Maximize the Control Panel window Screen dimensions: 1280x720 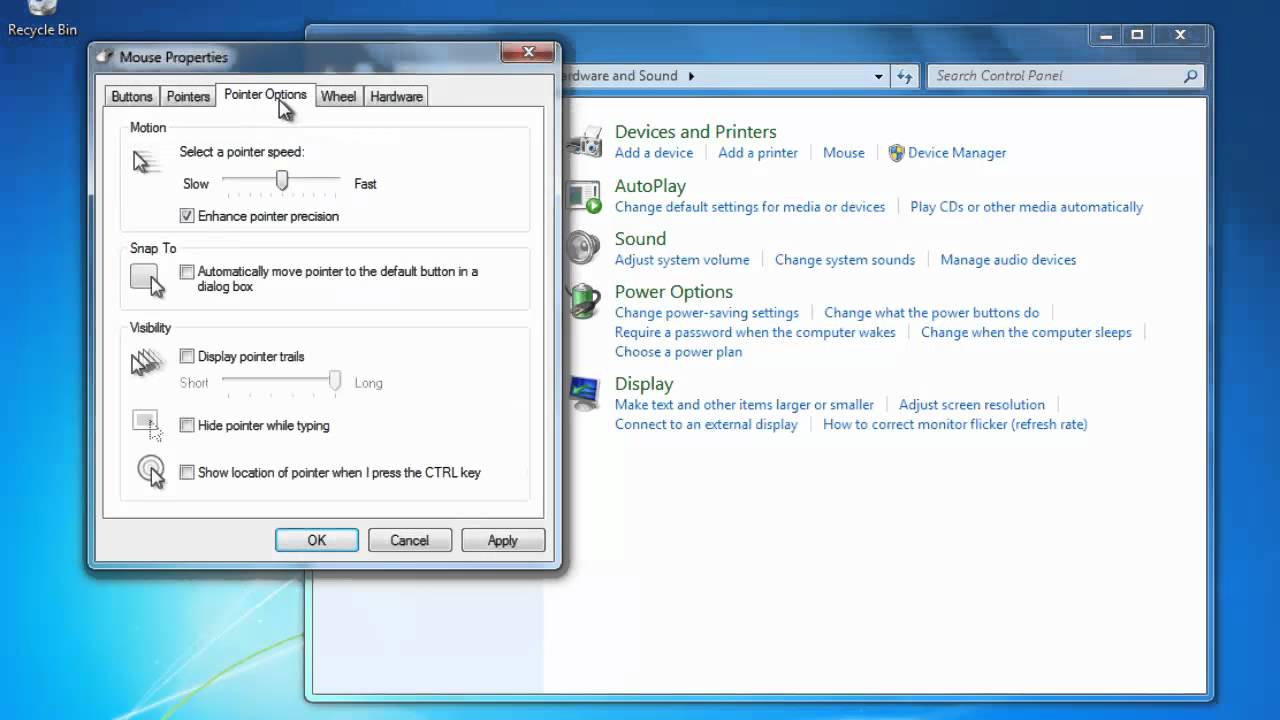(x=1137, y=35)
